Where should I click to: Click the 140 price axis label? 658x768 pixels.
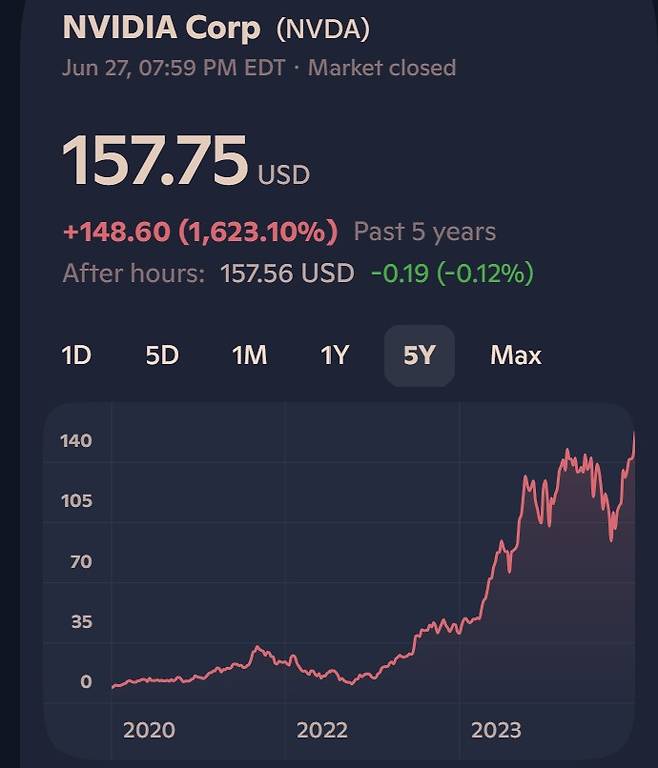[78, 441]
